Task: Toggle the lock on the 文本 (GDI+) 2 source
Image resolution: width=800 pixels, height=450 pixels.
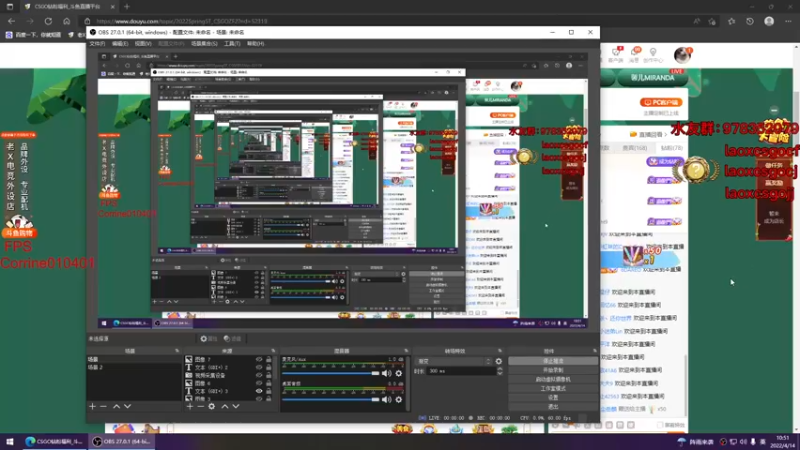Action: pos(268,367)
